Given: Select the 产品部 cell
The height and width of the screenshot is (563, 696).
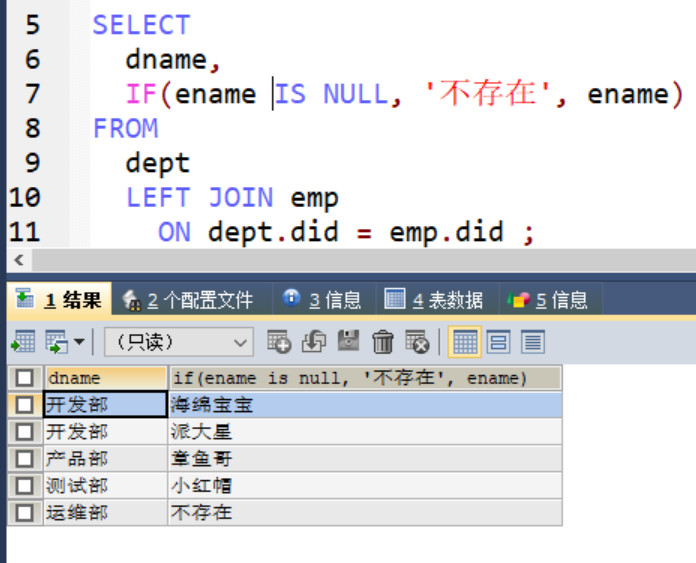Looking at the screenshot, I should click(x=106, y=459).
